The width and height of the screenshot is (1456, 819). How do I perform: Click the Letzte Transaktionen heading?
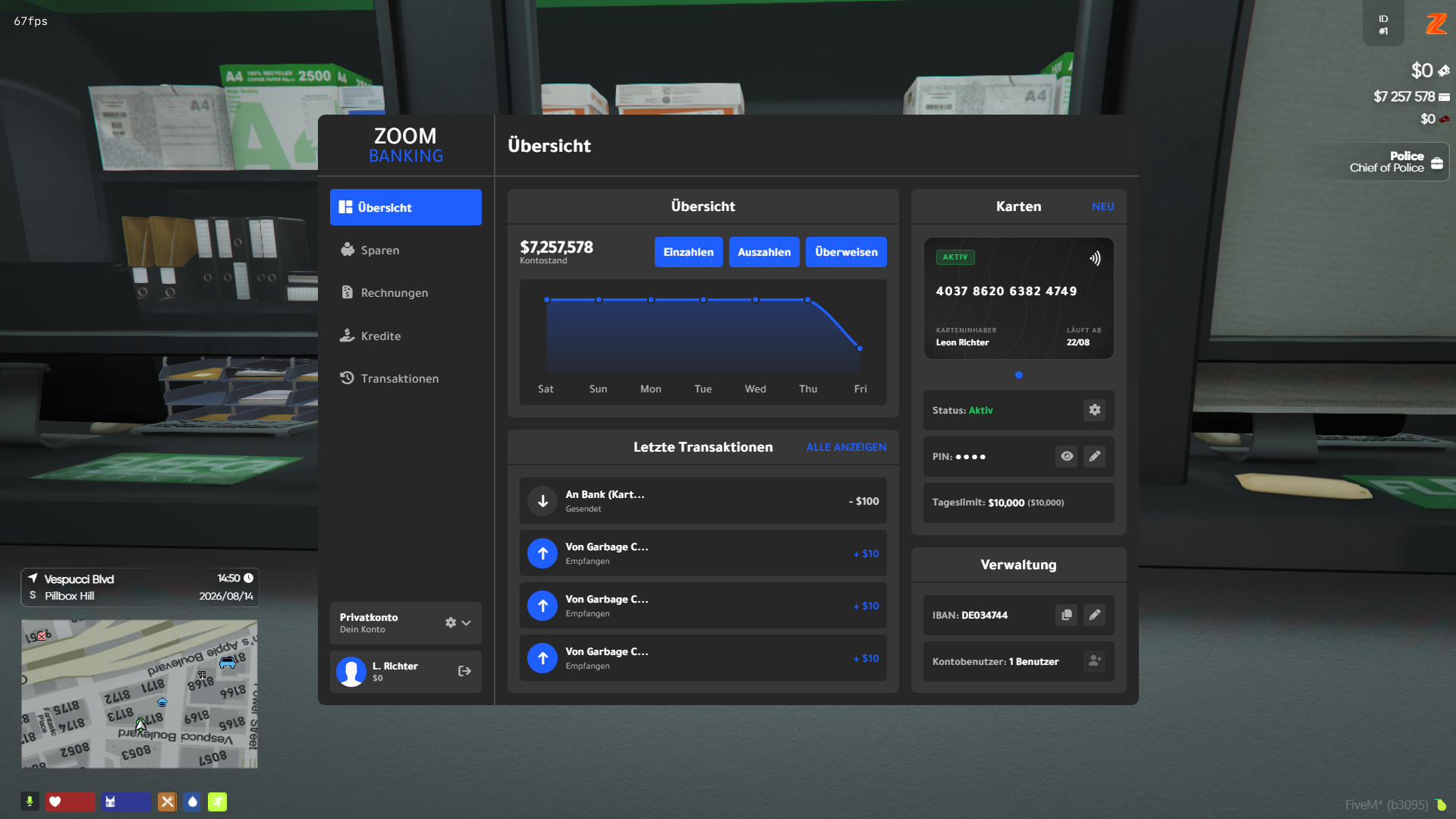pyautogui.click(x=703, y=447)
